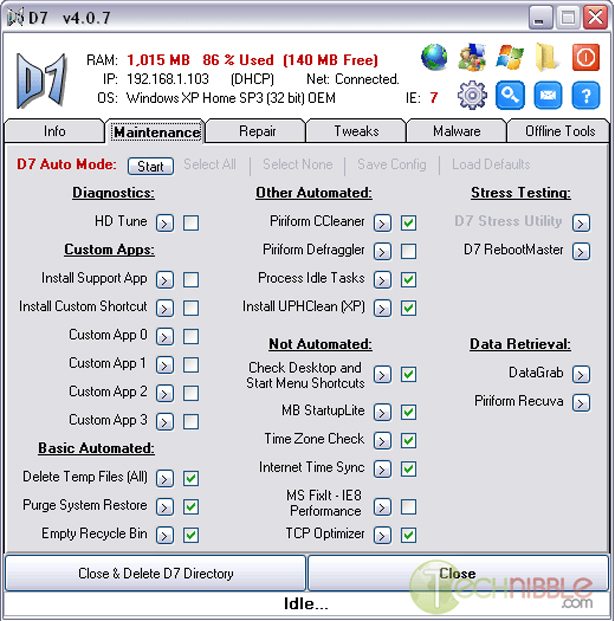Uncheck Piriform CCleaner checkbox
The image size is (615, 621).
click(408, 223)
